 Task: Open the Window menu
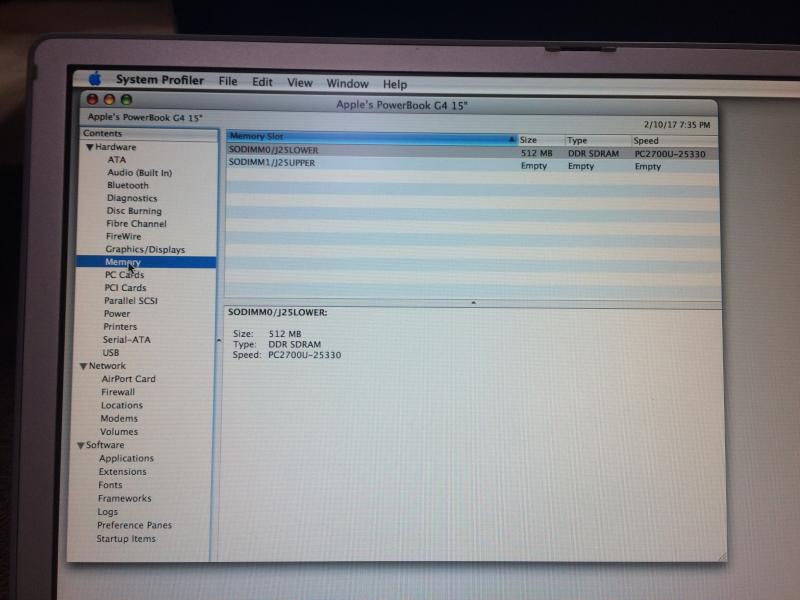click(347, 84)
